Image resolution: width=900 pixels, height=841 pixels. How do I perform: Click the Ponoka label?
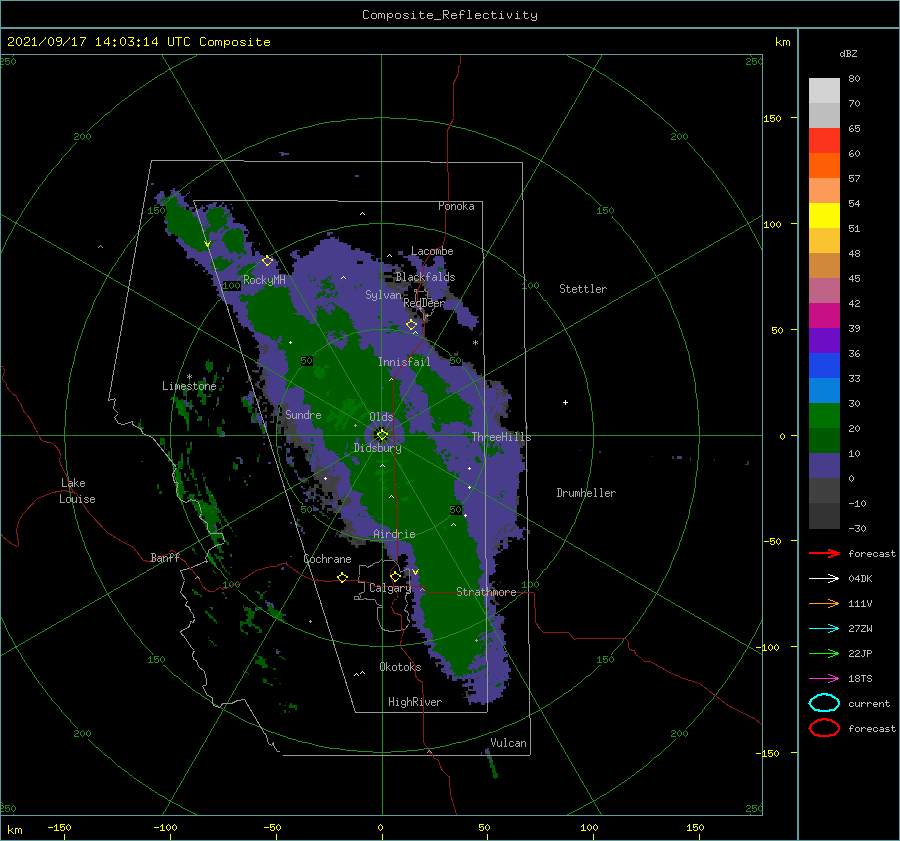(x=456, y=206)
